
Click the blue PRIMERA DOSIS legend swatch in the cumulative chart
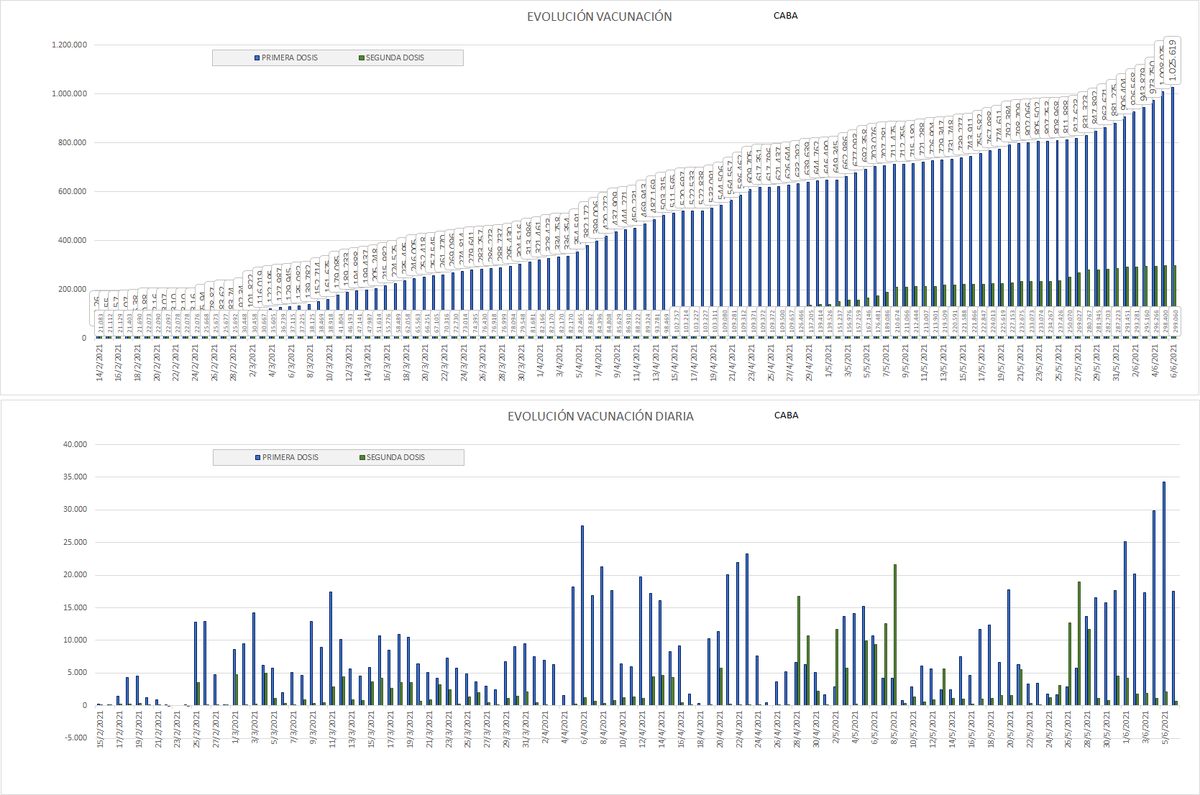(256, 58)
